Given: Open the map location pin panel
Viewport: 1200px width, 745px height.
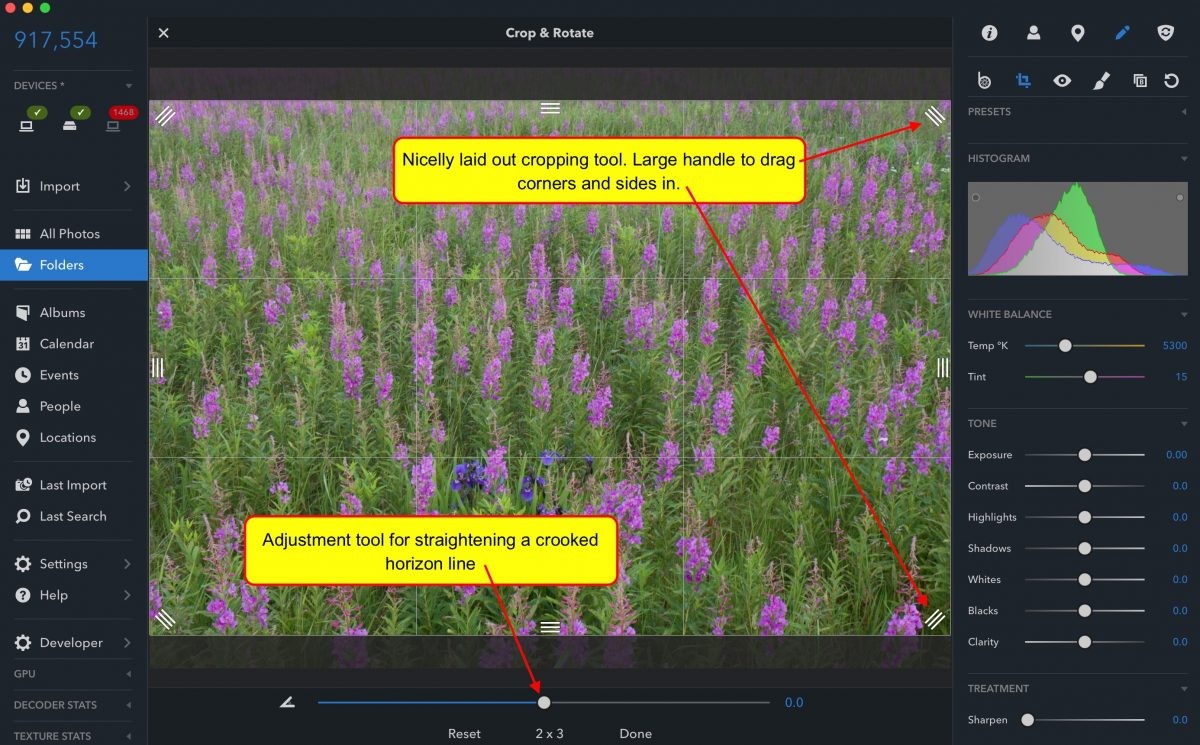Looking at the screenshot, I should coord(1077,33).
